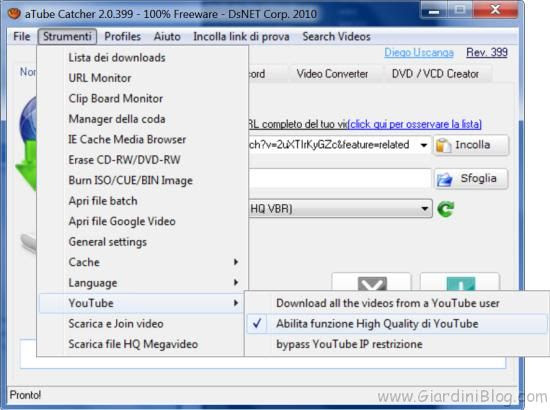Select Lista dei downloads

click(141, 58)
